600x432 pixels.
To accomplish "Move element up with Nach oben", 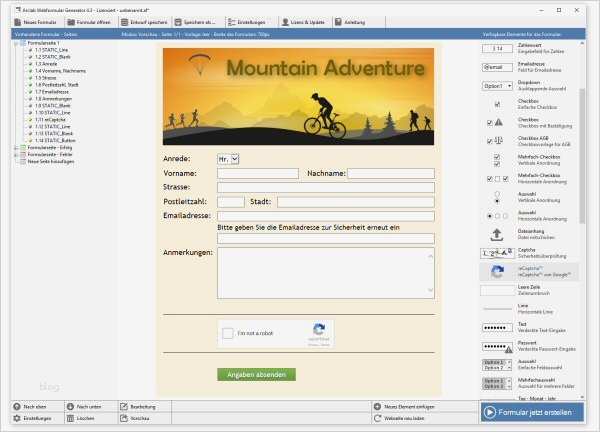I will point(30,407).
